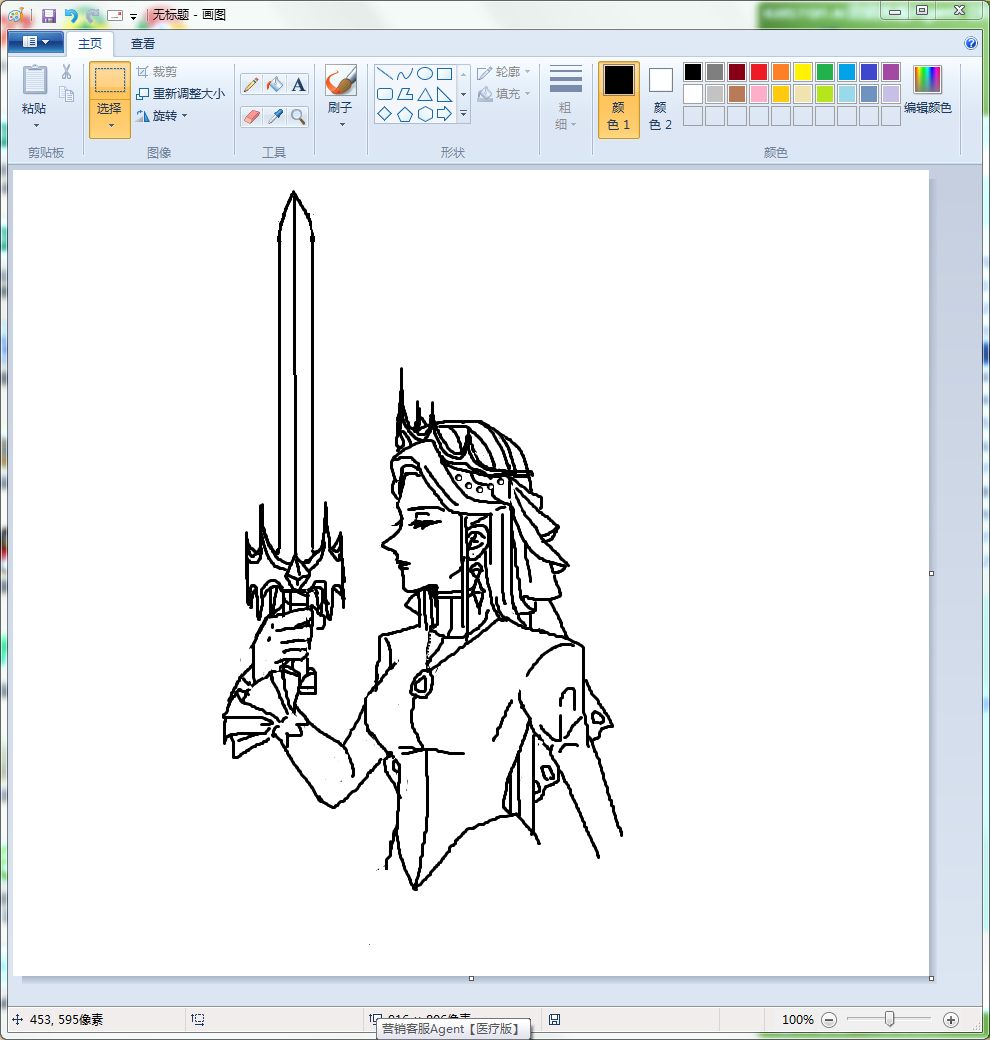This screenshot has height=1040, width=990.
Task: Click the Save icon in quick access toolbar
Action: pos(48,16)
